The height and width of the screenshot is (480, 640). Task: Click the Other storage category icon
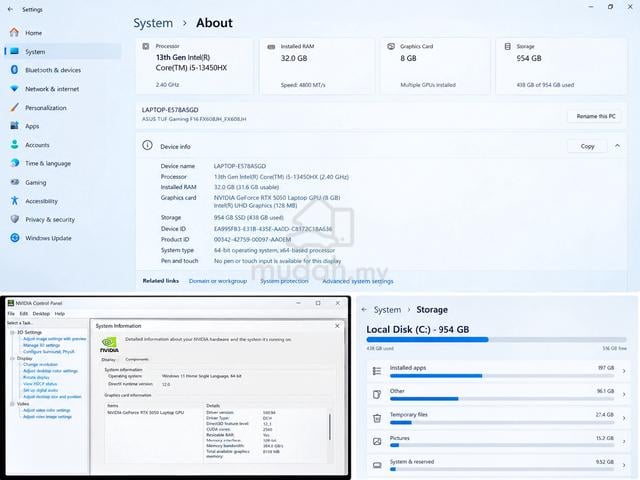click(377, 394)
